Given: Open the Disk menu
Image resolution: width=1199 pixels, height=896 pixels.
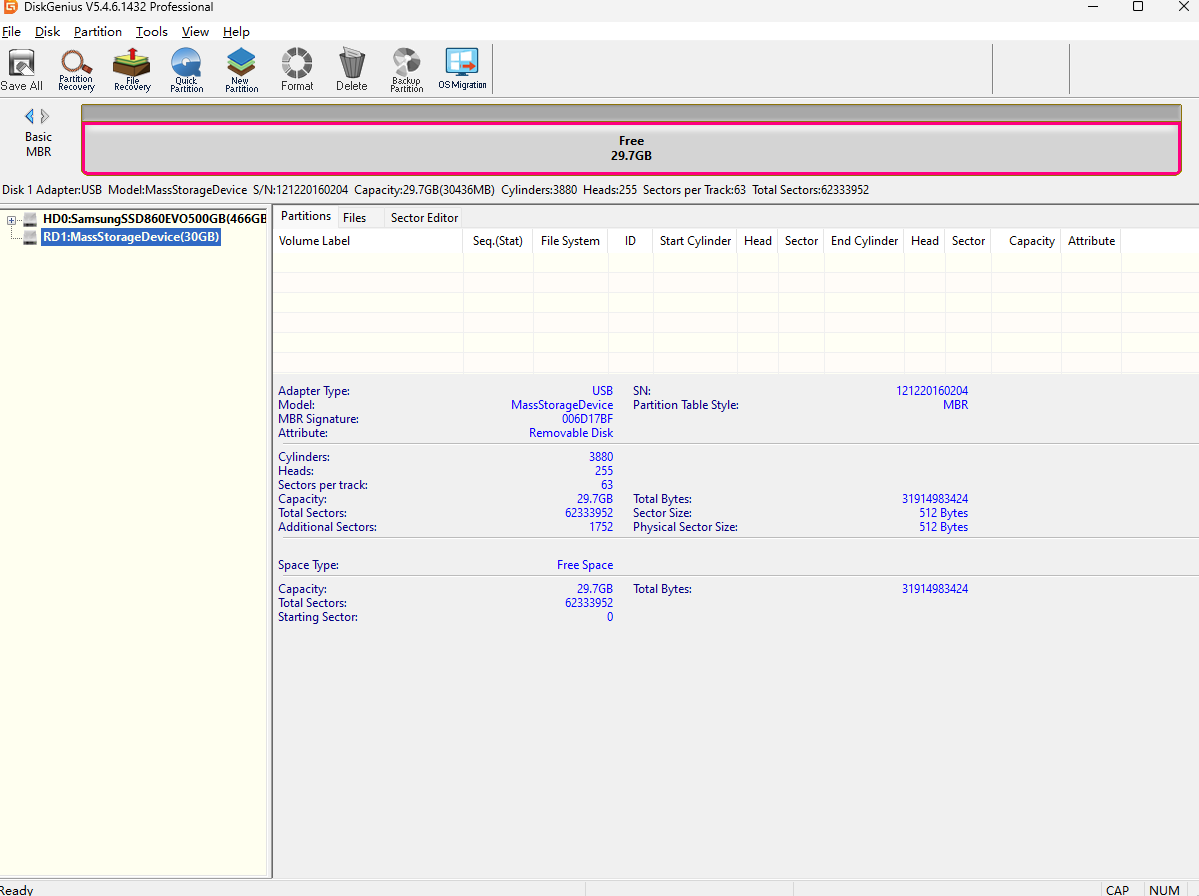Looking at the screenshot, I should point(47,32).
